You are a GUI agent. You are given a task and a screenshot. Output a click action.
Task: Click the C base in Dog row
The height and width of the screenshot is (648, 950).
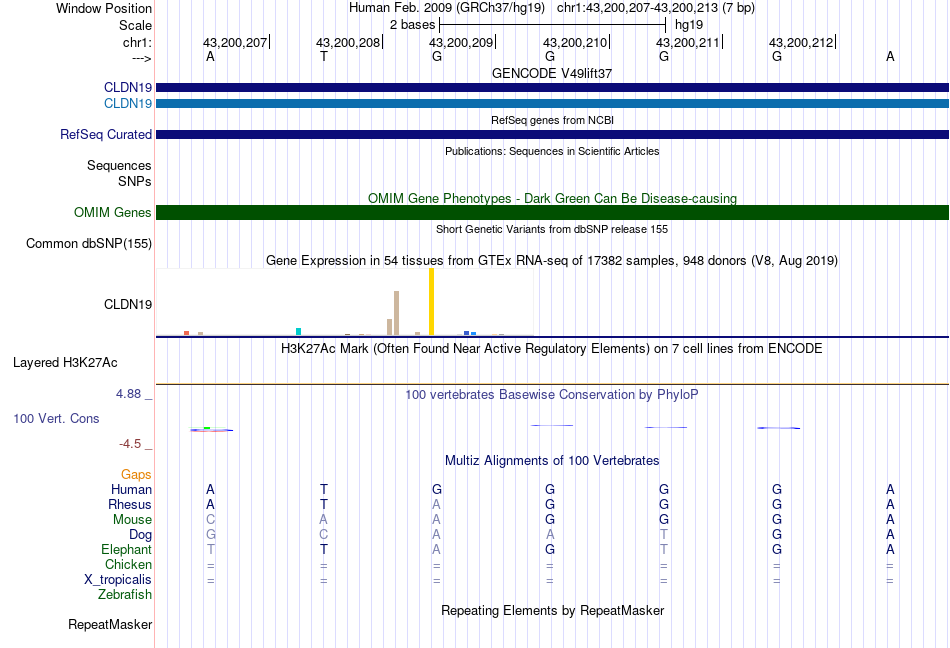coord(324,534)
